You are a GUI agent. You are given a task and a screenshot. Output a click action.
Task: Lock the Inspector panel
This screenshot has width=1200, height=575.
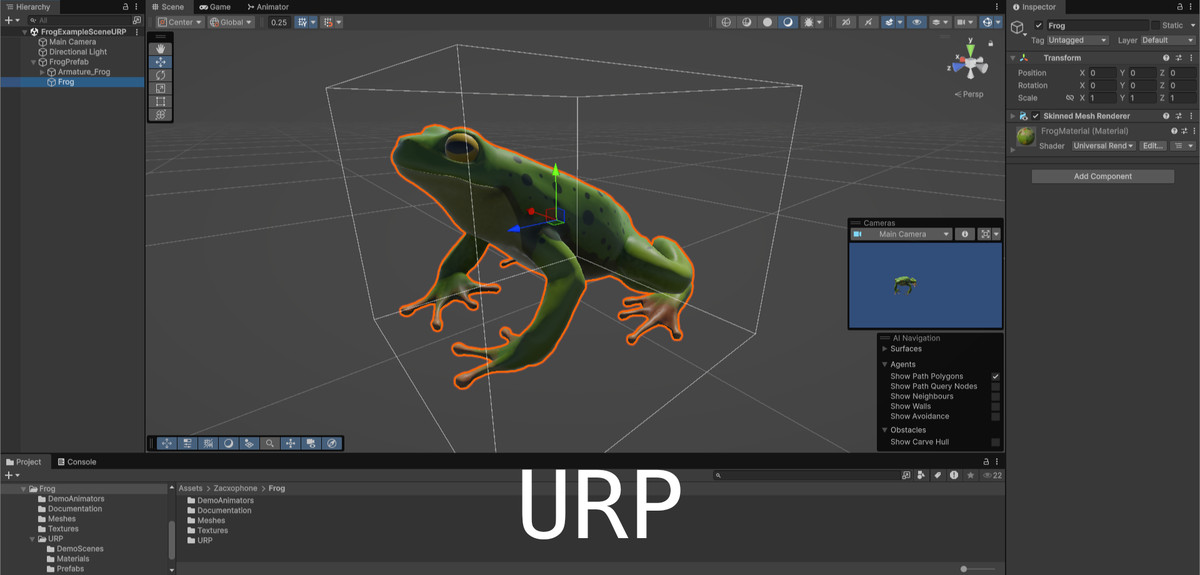[1181, 7]
